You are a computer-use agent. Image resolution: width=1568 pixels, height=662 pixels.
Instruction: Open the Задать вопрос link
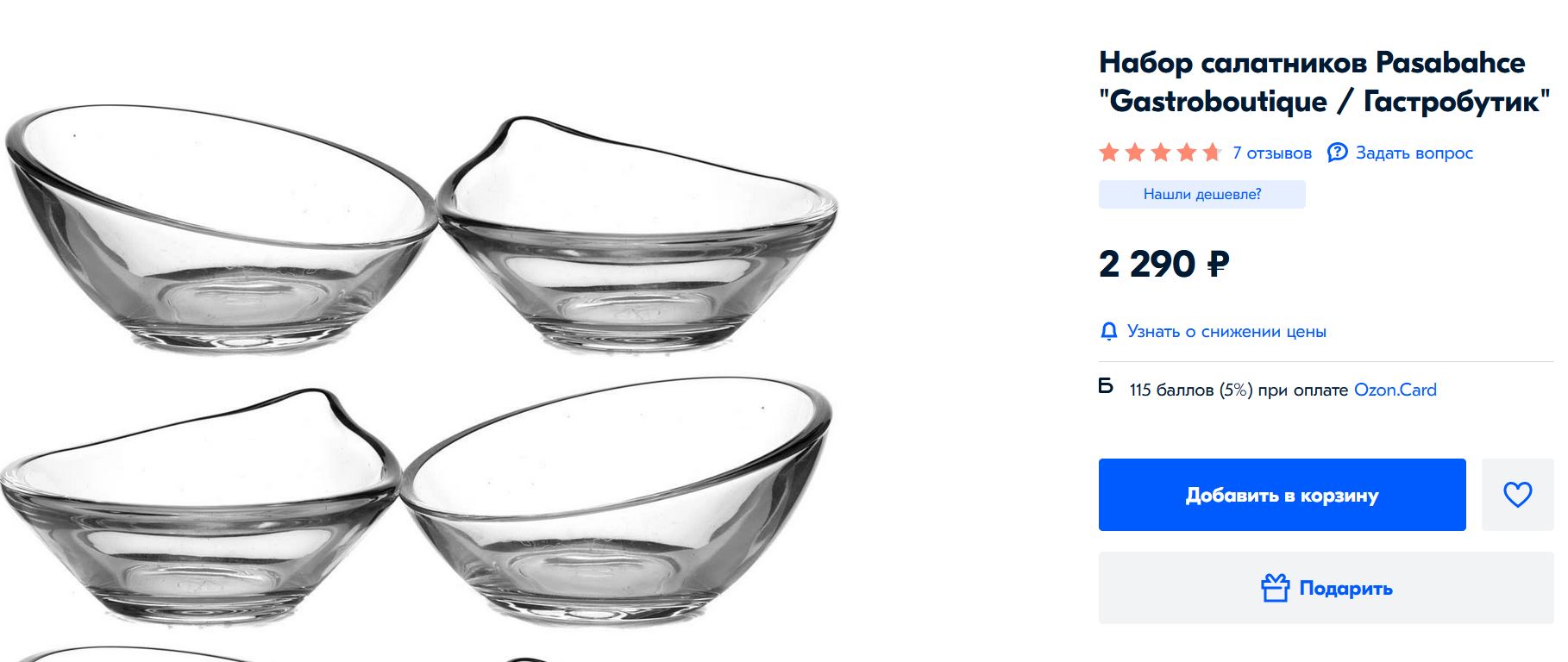(x=1414, y=153)
